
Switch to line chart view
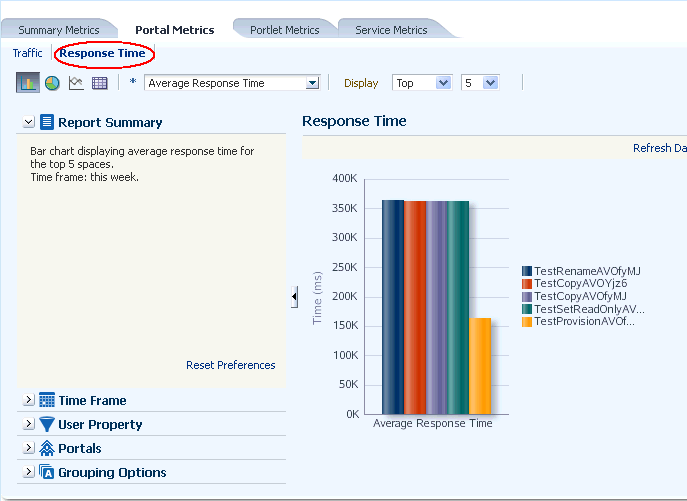(x=76, y=83)
